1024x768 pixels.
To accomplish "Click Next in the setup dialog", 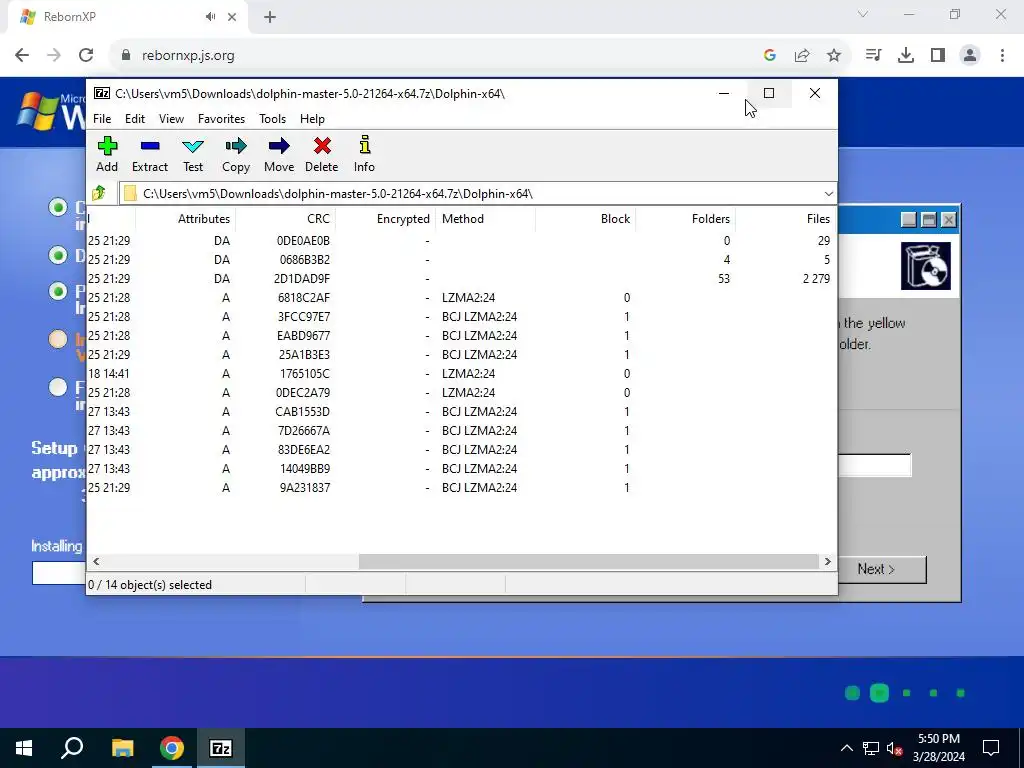I will tap(882, 569).
